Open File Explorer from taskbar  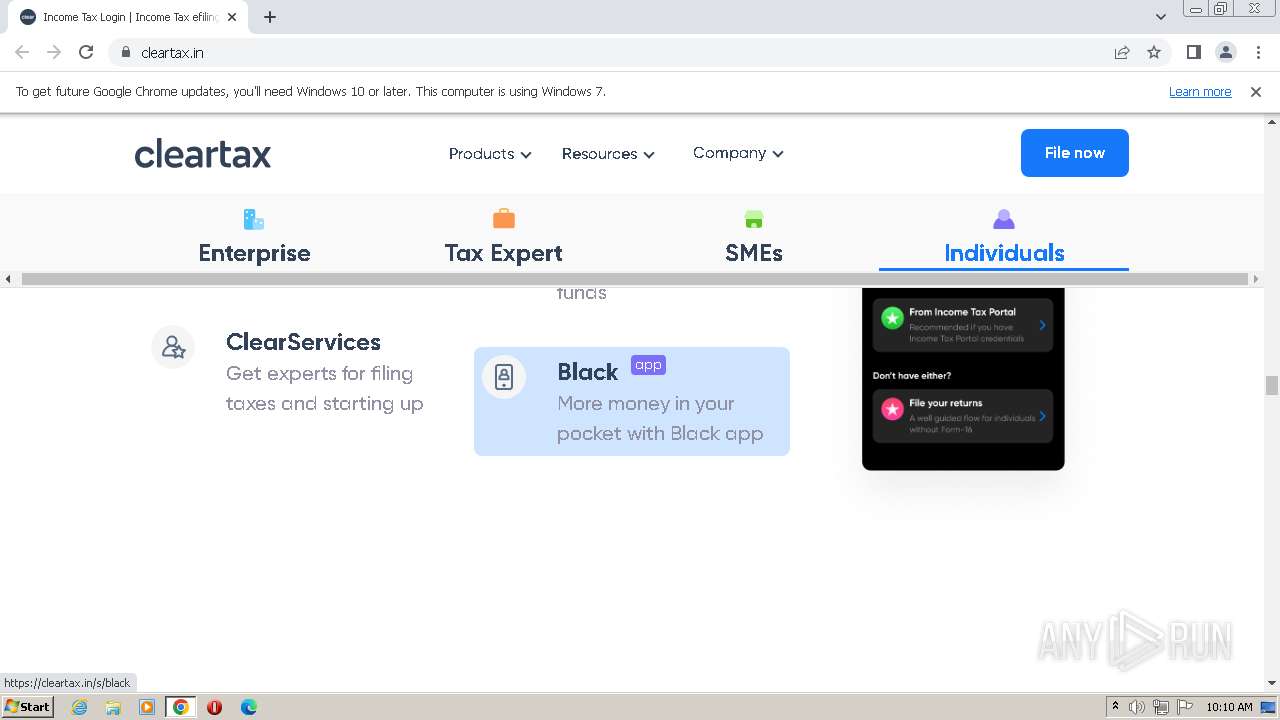coord(113,707)
